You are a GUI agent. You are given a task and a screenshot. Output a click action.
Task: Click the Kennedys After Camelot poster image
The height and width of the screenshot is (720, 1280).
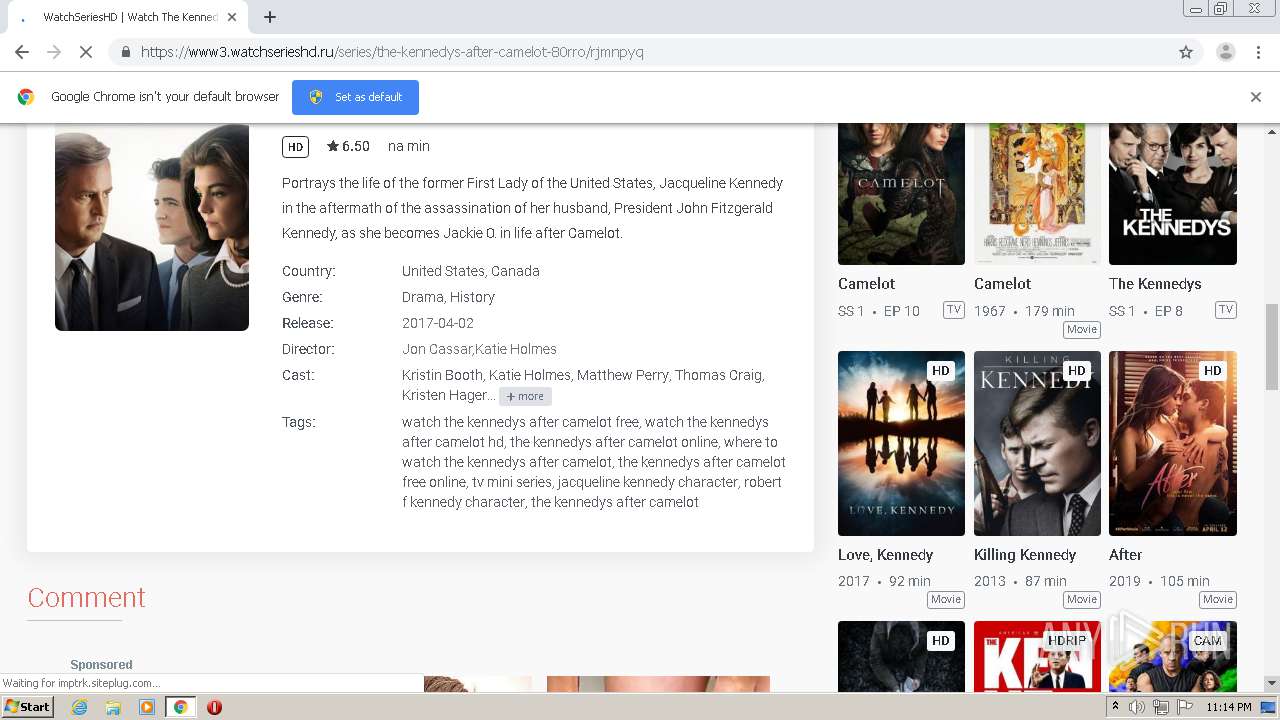[152, 227]
